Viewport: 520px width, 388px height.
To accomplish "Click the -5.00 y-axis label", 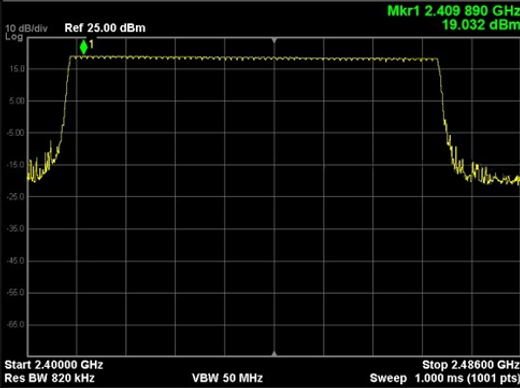I will coord(16,133).
